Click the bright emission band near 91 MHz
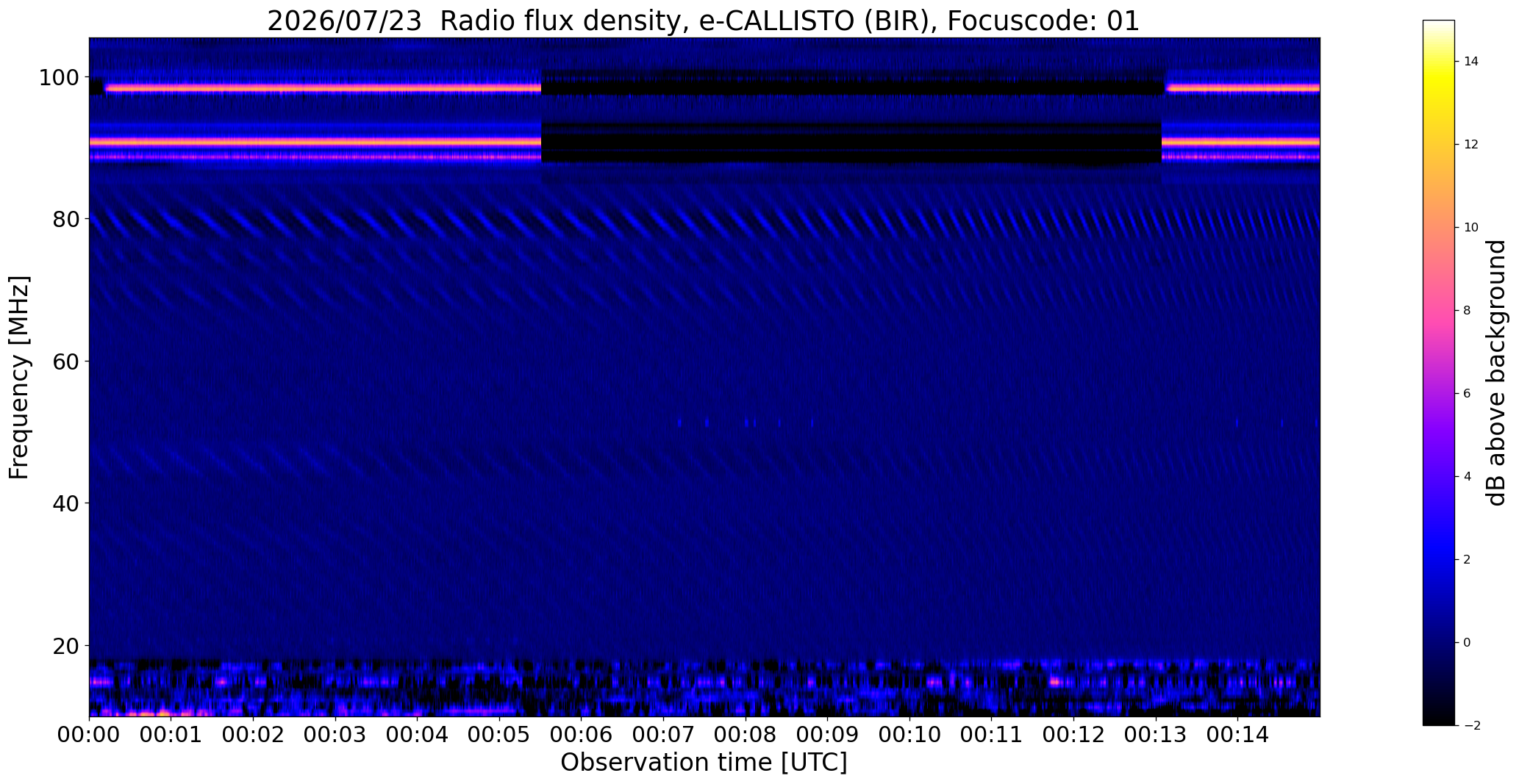Screen dimensions: 1519x784 [x=315, y=141]
